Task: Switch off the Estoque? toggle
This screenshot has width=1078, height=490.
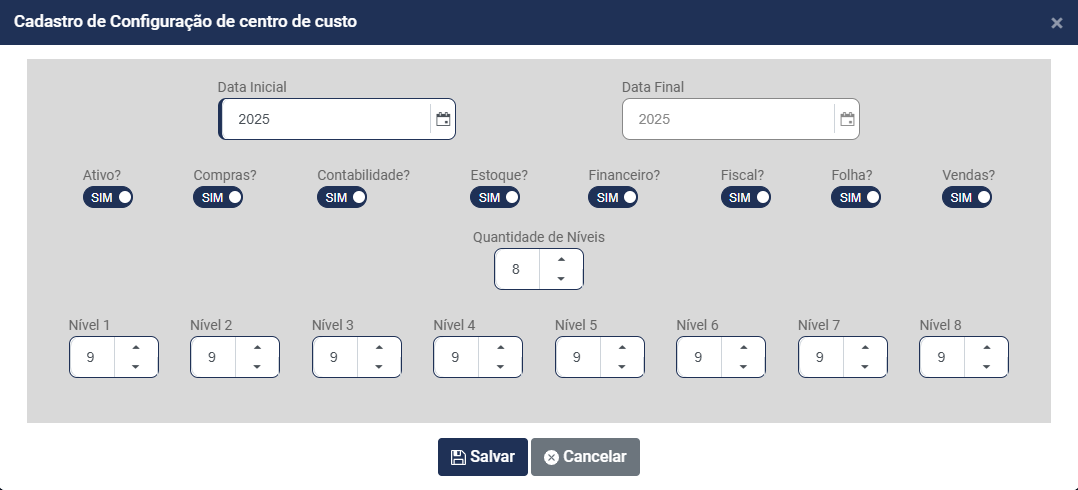Action: point(495,197)
